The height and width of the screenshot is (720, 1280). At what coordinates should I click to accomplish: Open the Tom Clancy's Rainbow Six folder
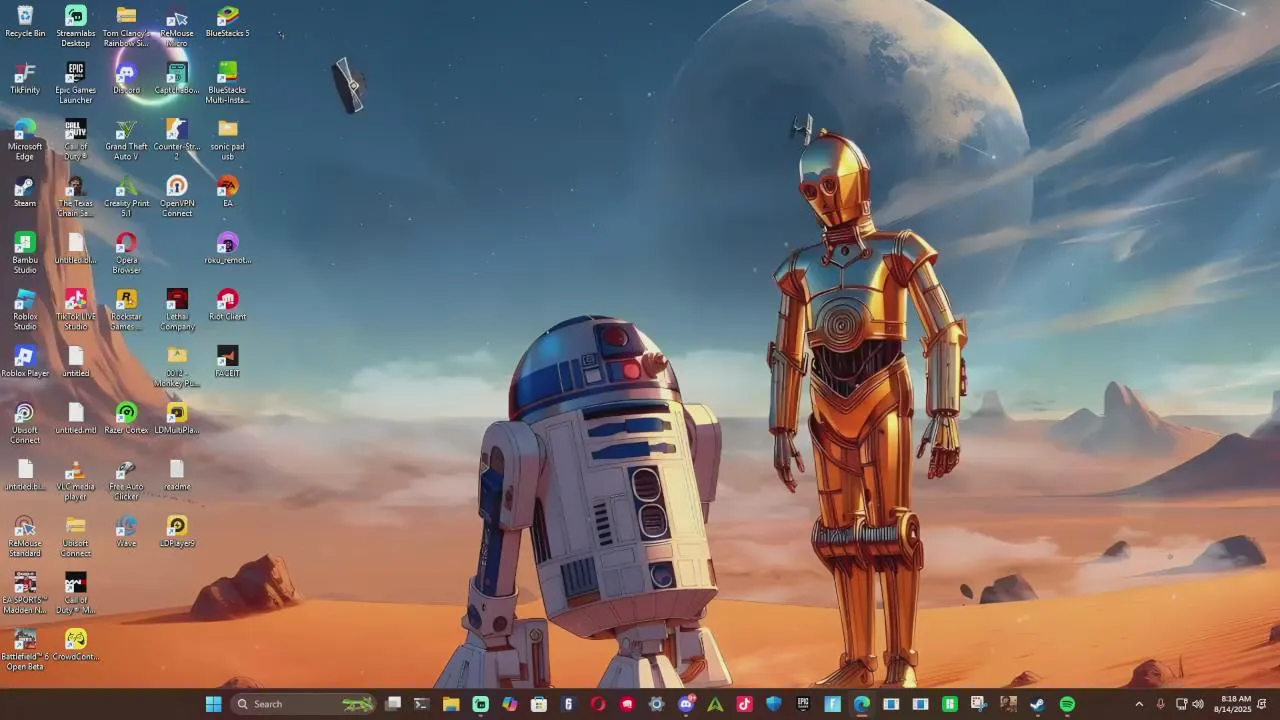coord(126,26)
